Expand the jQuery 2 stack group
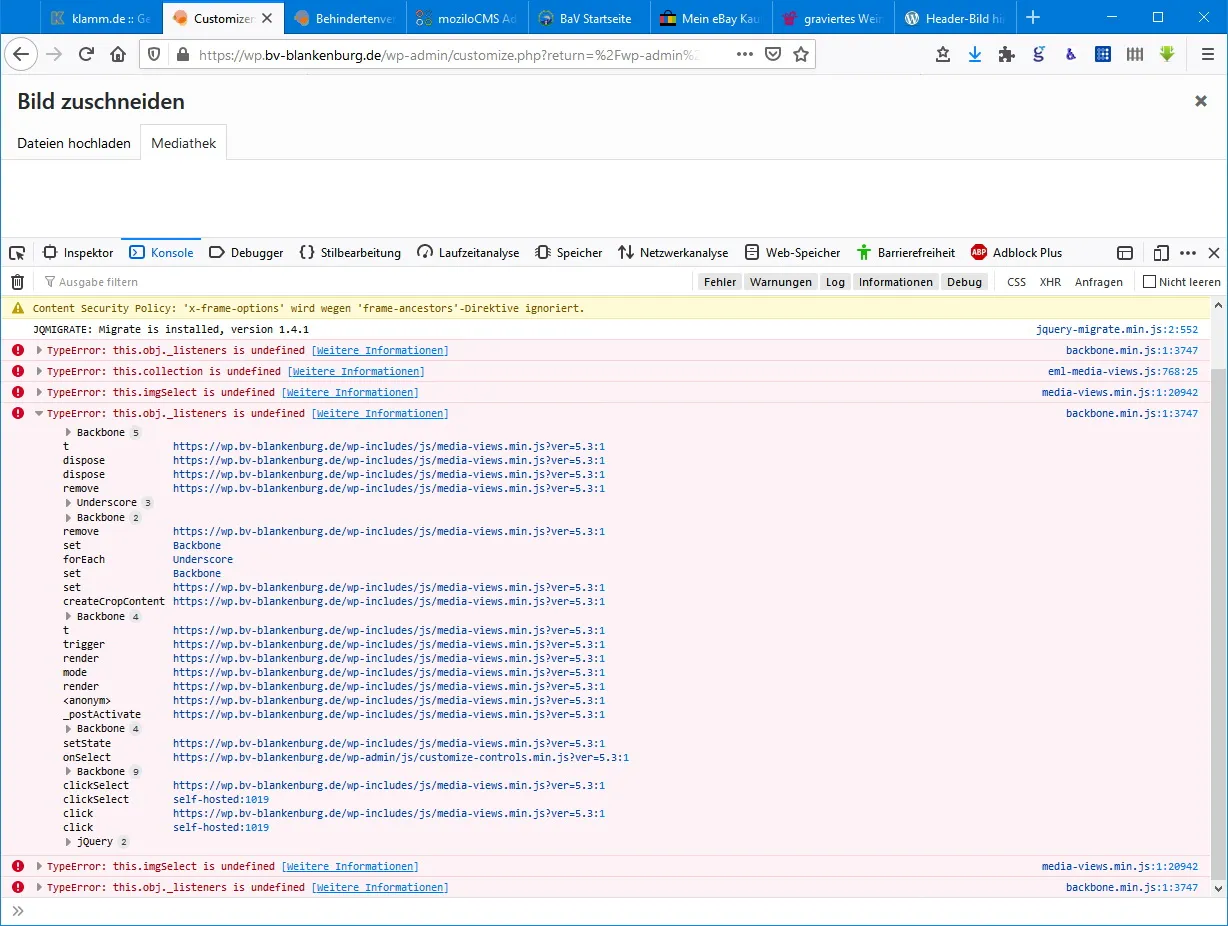This screenshot has width=1228, height=926. [69, 842]
